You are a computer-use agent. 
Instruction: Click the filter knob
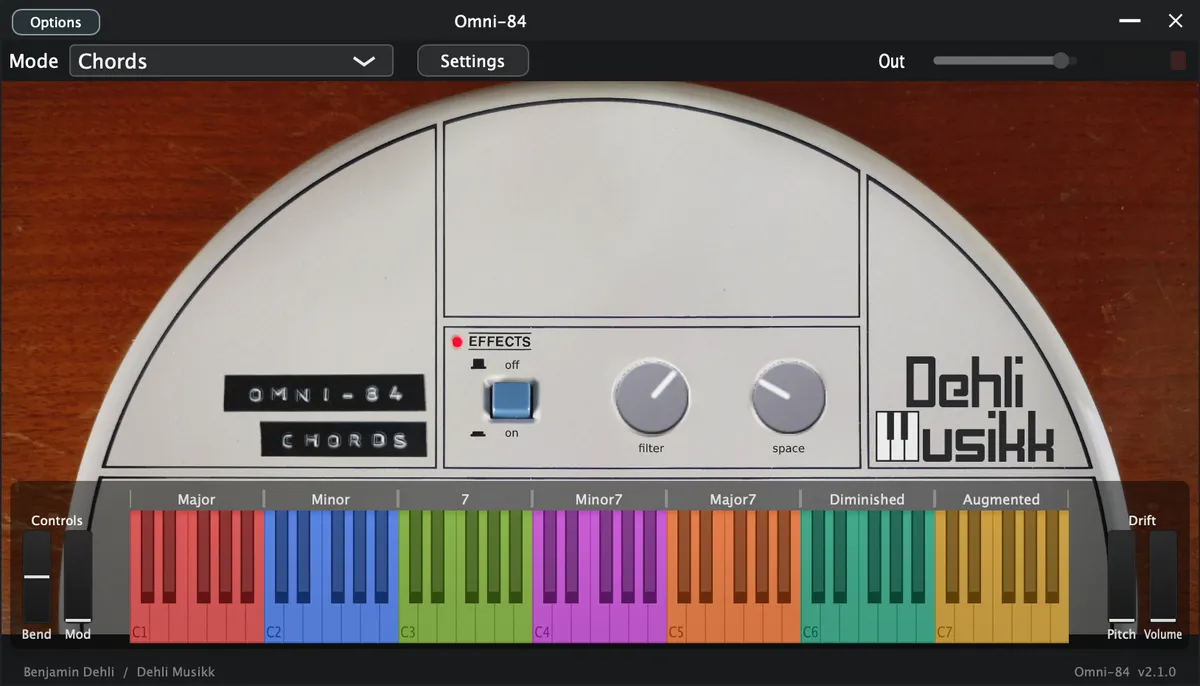click(652, 398)
